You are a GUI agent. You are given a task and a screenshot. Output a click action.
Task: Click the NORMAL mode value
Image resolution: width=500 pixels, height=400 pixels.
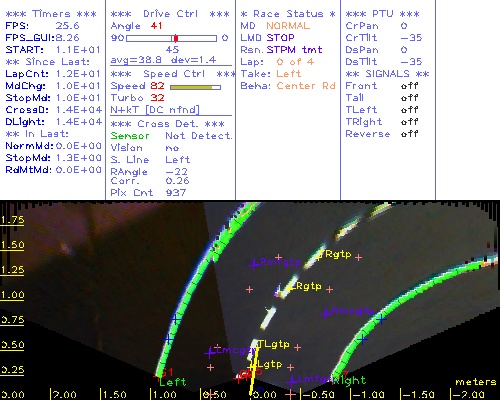point(288,26)
